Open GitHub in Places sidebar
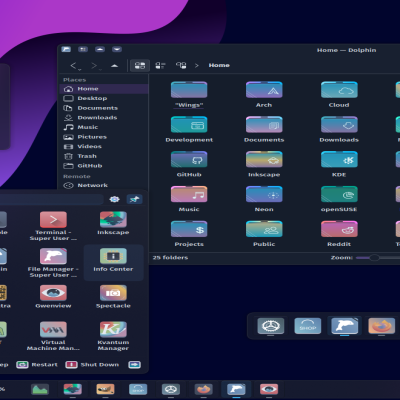Screen dimensions: 400x400 [104, 166]
